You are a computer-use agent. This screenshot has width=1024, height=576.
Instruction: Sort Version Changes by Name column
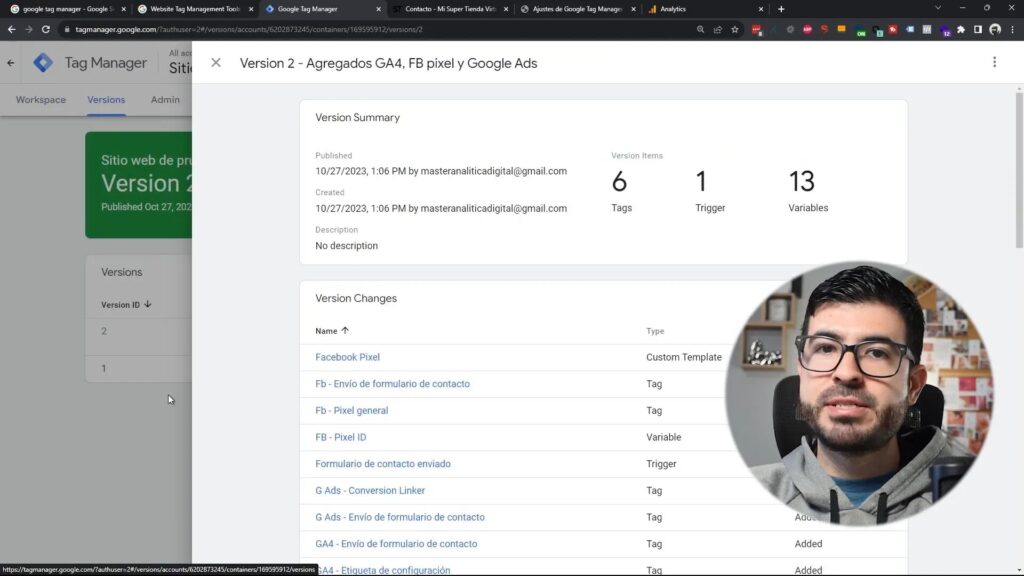(332, 331)
